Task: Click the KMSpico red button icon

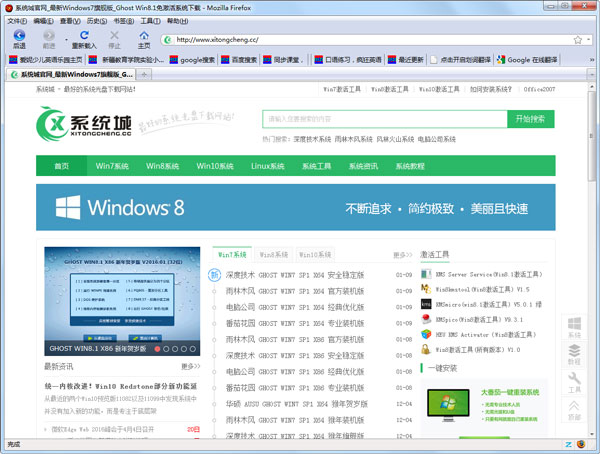Action: pos(426,319)
